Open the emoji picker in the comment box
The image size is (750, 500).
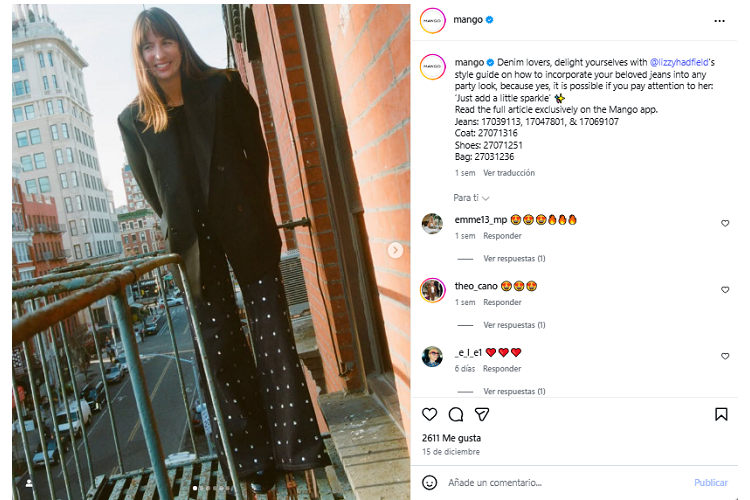point(430,482)
